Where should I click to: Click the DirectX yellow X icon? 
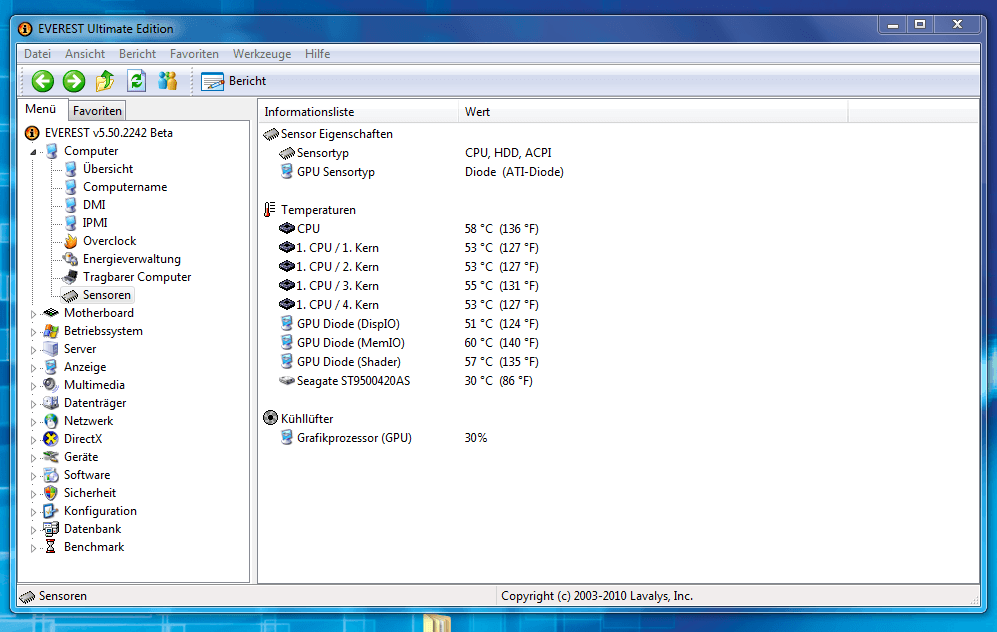click(51, 439)
